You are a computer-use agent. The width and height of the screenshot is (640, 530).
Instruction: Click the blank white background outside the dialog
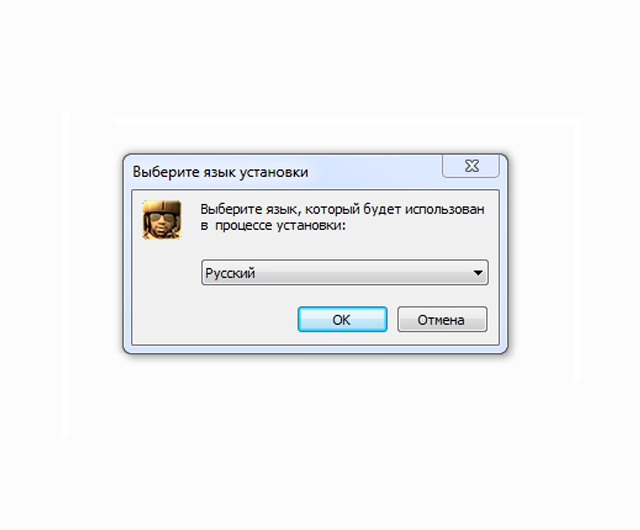(x=320, y=449)
